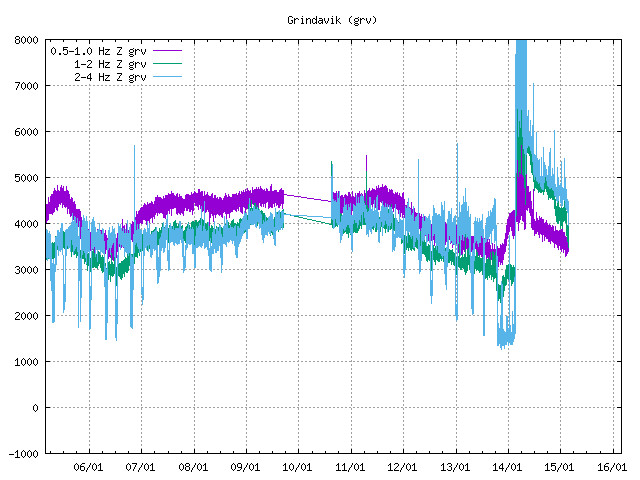Click the 0 y-axis label

point(36,408)
